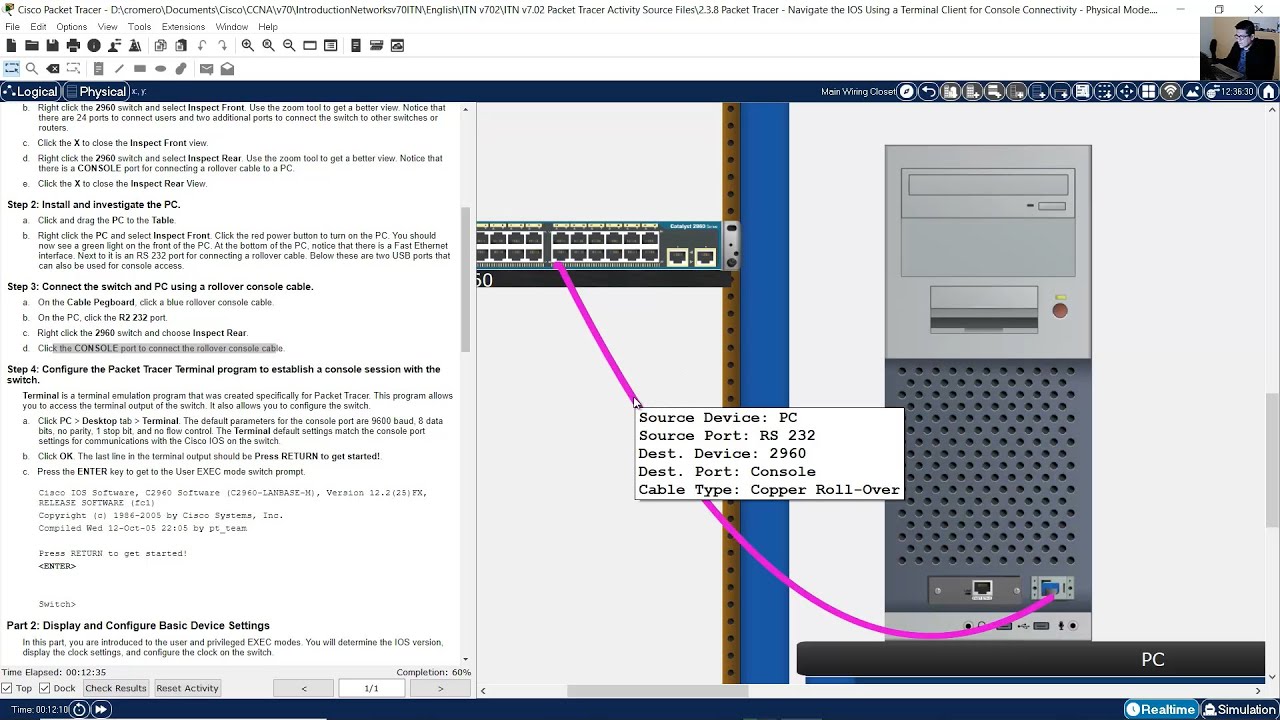
Task: Click the grid icon in the physical toolbar
Action: 1148,92
